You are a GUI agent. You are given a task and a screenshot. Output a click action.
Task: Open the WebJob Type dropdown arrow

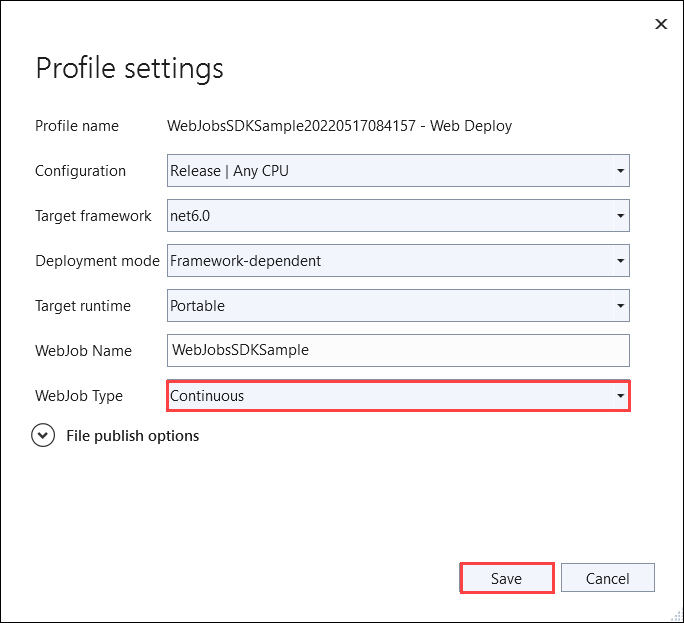pyautogui.click(x=621, y=396)
